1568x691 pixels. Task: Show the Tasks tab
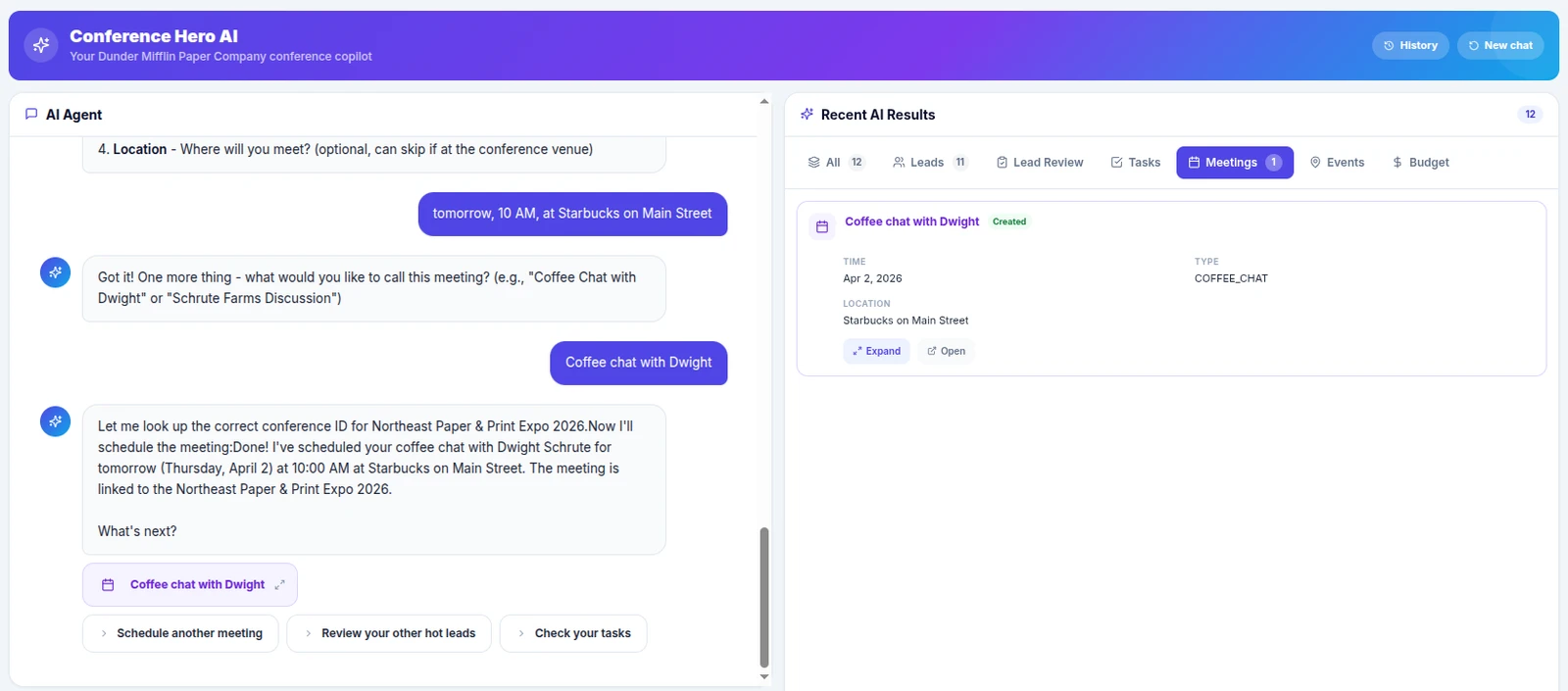point(1135,163)
